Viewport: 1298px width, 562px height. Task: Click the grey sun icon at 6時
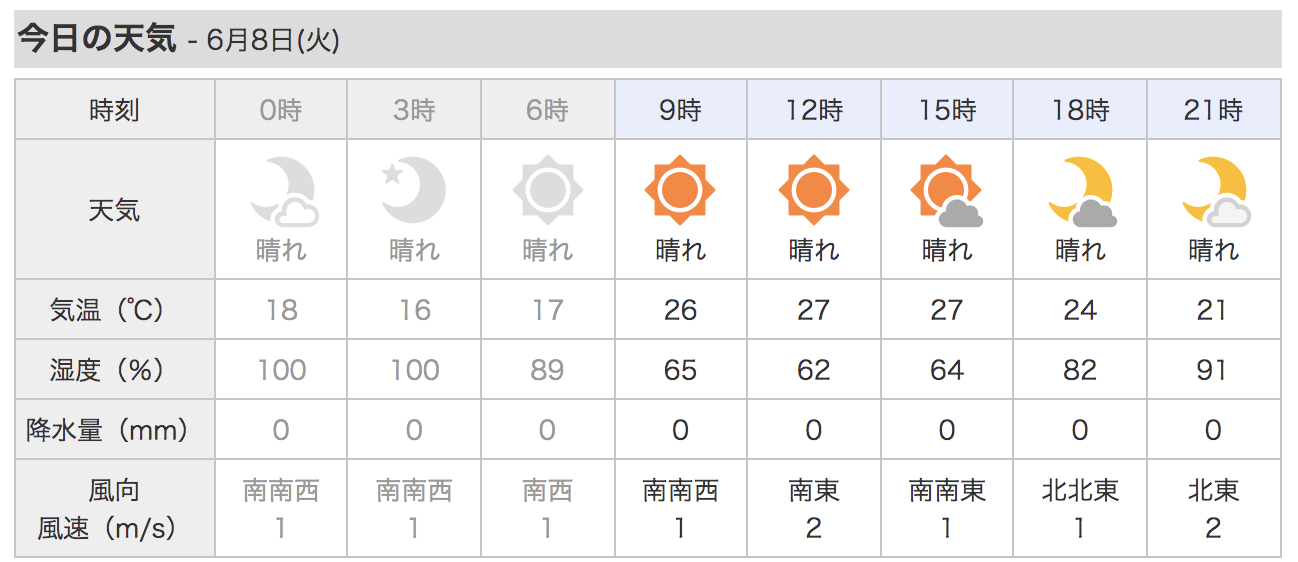(547, 190)
